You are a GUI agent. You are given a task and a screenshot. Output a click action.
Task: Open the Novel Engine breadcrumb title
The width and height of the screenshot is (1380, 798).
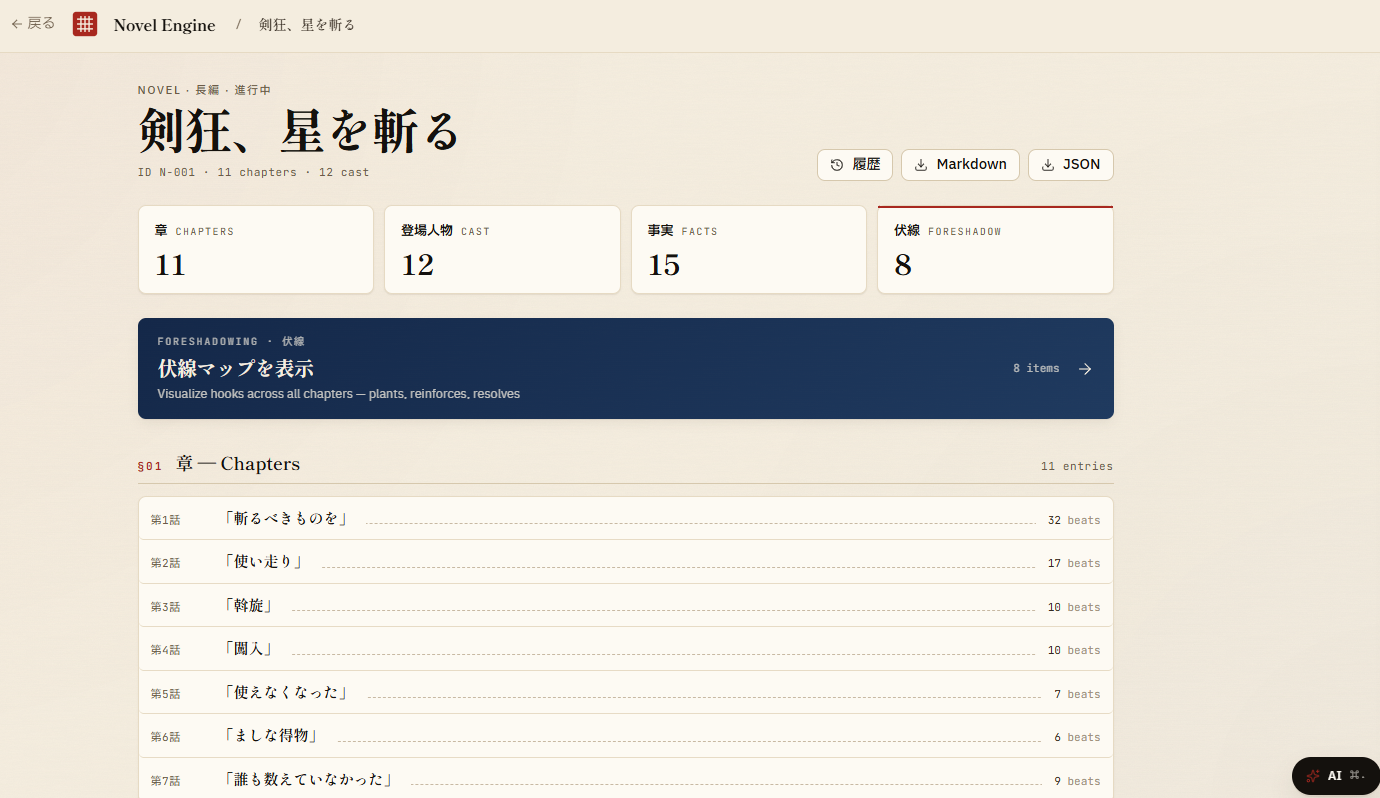pyautogui.click(x=164, y=25)
